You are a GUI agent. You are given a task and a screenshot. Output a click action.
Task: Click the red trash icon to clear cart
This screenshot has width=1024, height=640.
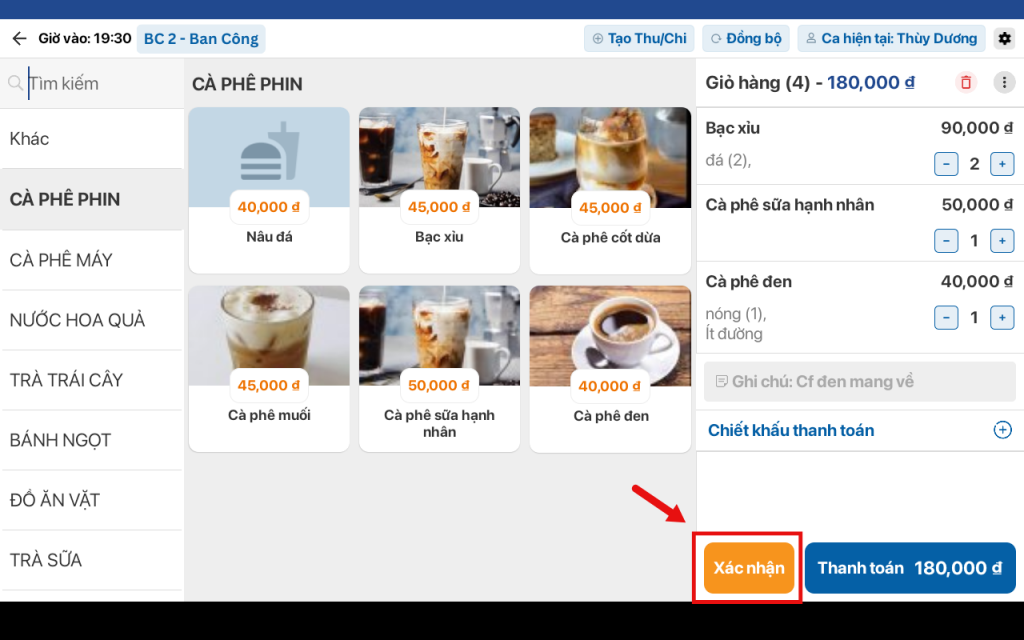coord(965,83)
